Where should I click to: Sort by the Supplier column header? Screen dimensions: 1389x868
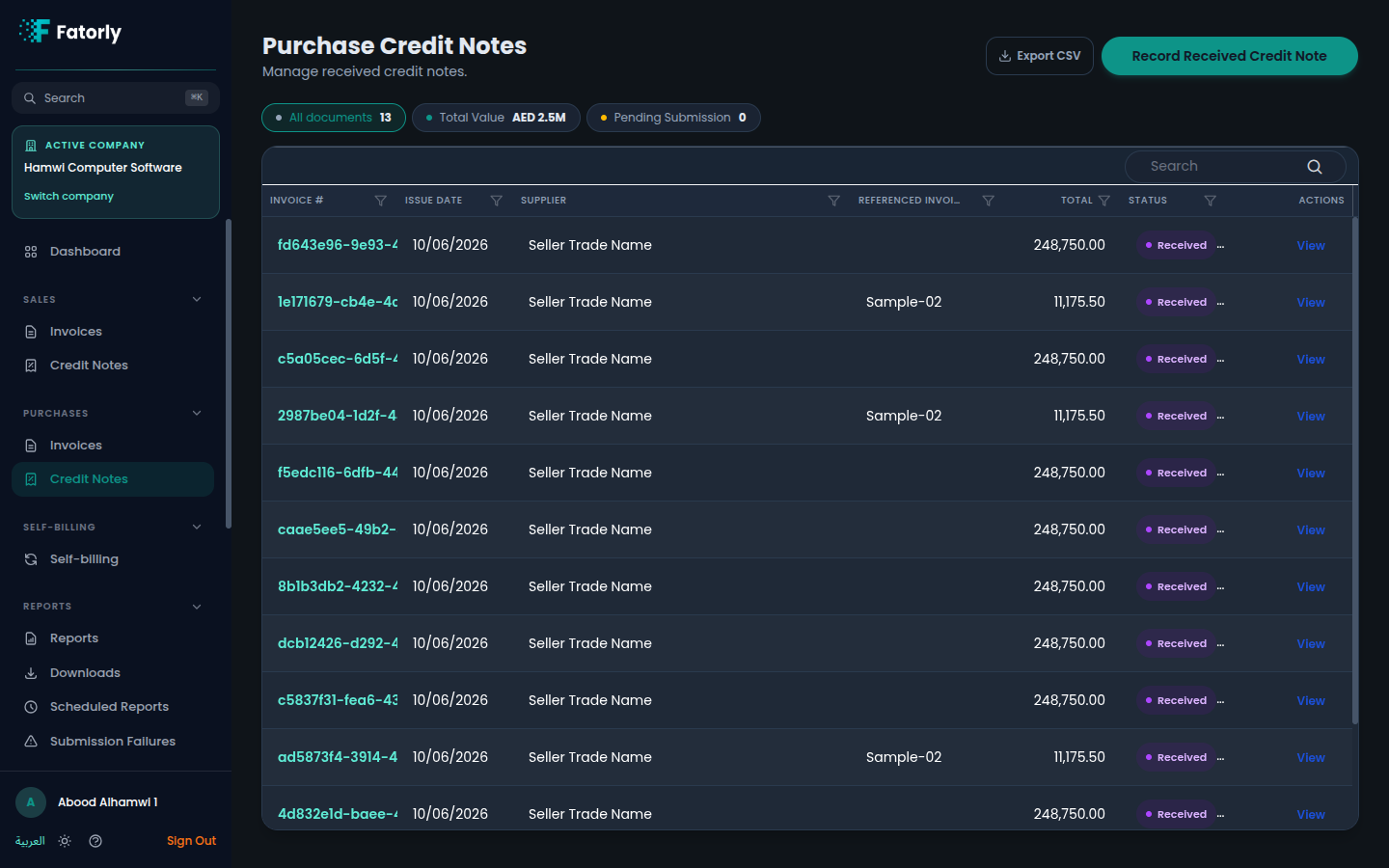(544, 201)
